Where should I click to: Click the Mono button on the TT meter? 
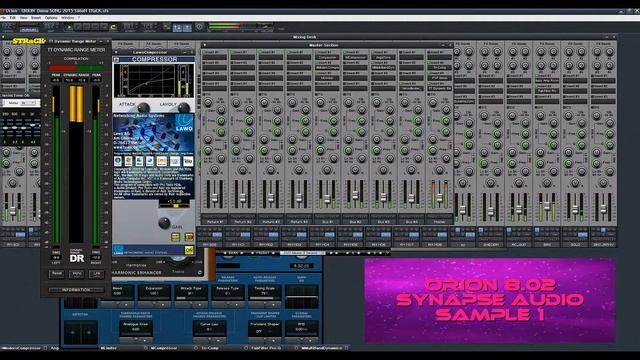(x=76, y=274)
